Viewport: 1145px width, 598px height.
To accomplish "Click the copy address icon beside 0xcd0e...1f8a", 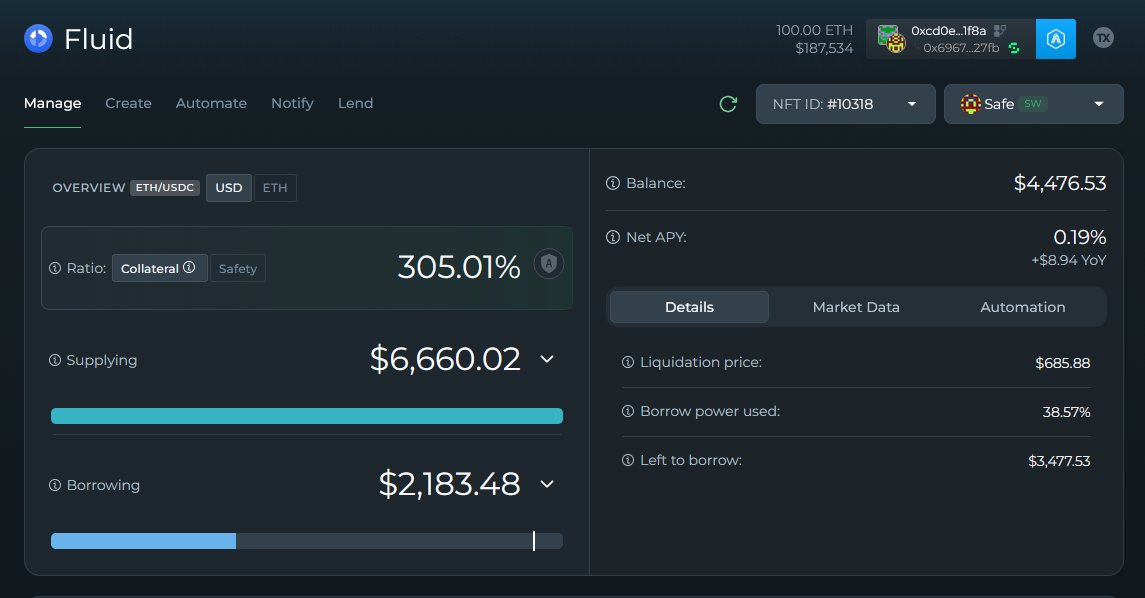I will click(1000, 31).
